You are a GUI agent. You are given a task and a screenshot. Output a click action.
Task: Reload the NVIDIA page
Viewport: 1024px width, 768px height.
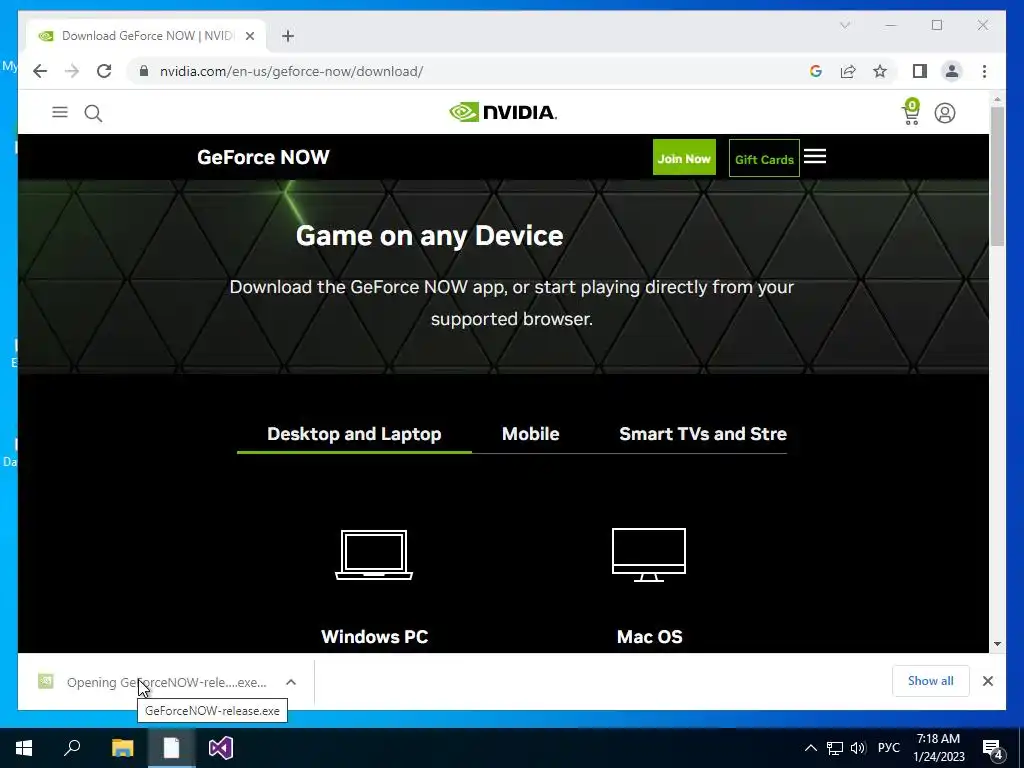[104, 71]
